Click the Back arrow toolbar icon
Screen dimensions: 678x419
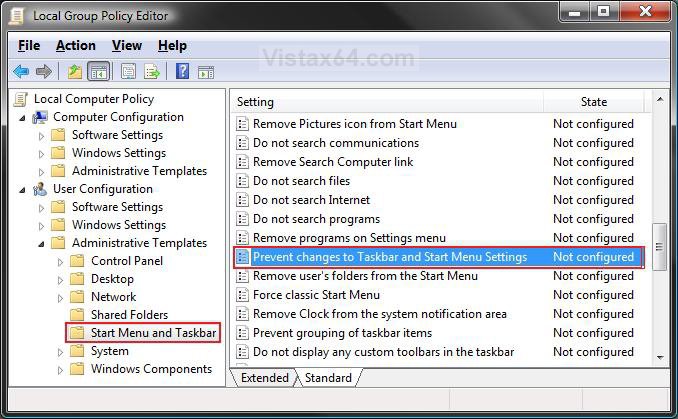tap(21, 71)
